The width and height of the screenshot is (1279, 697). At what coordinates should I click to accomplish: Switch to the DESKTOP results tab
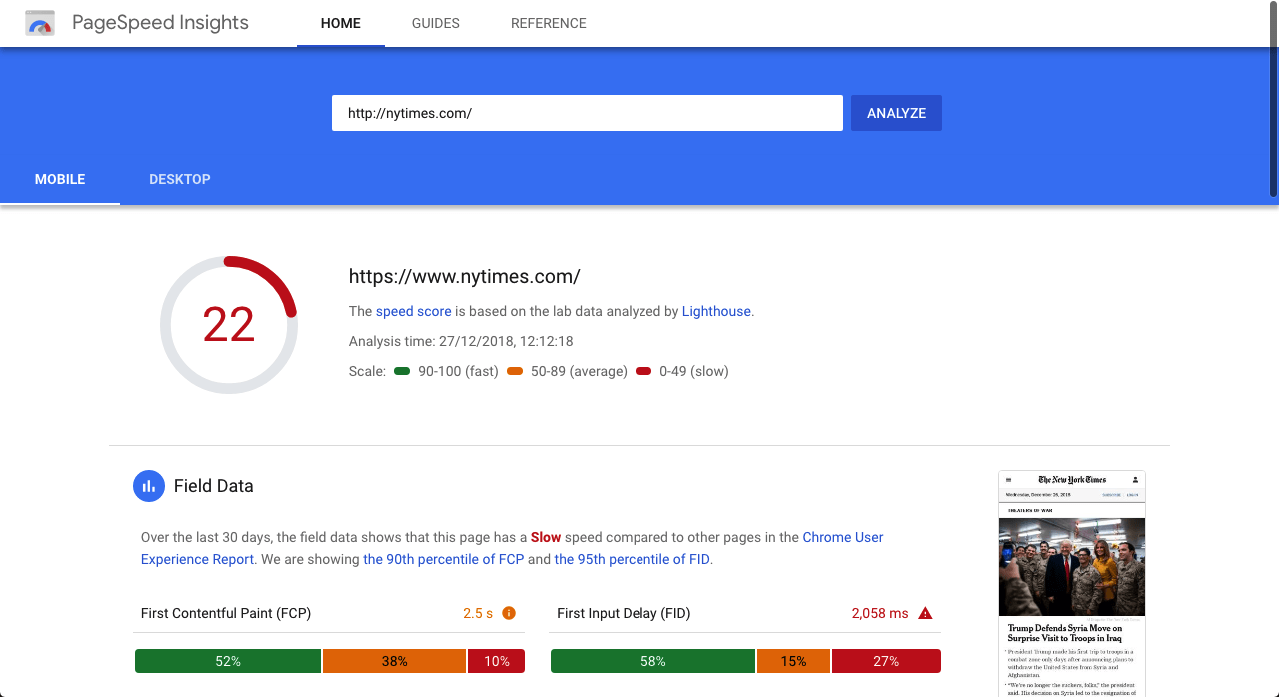179,179
